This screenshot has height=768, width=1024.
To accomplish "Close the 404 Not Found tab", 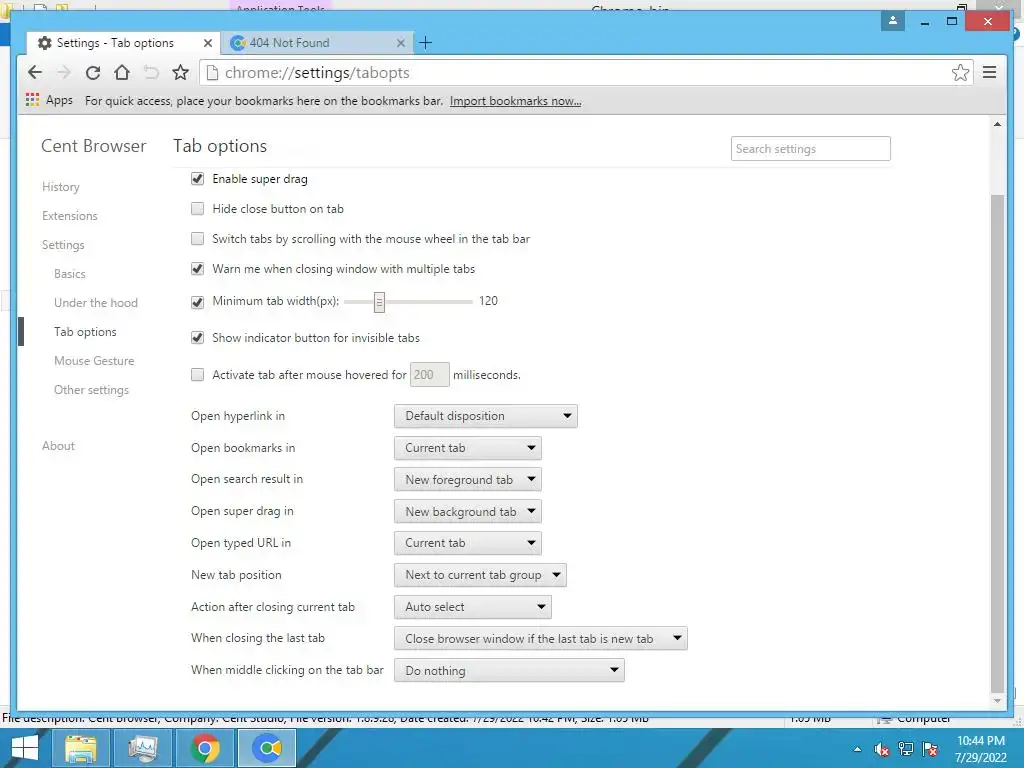I will point(401,43).
